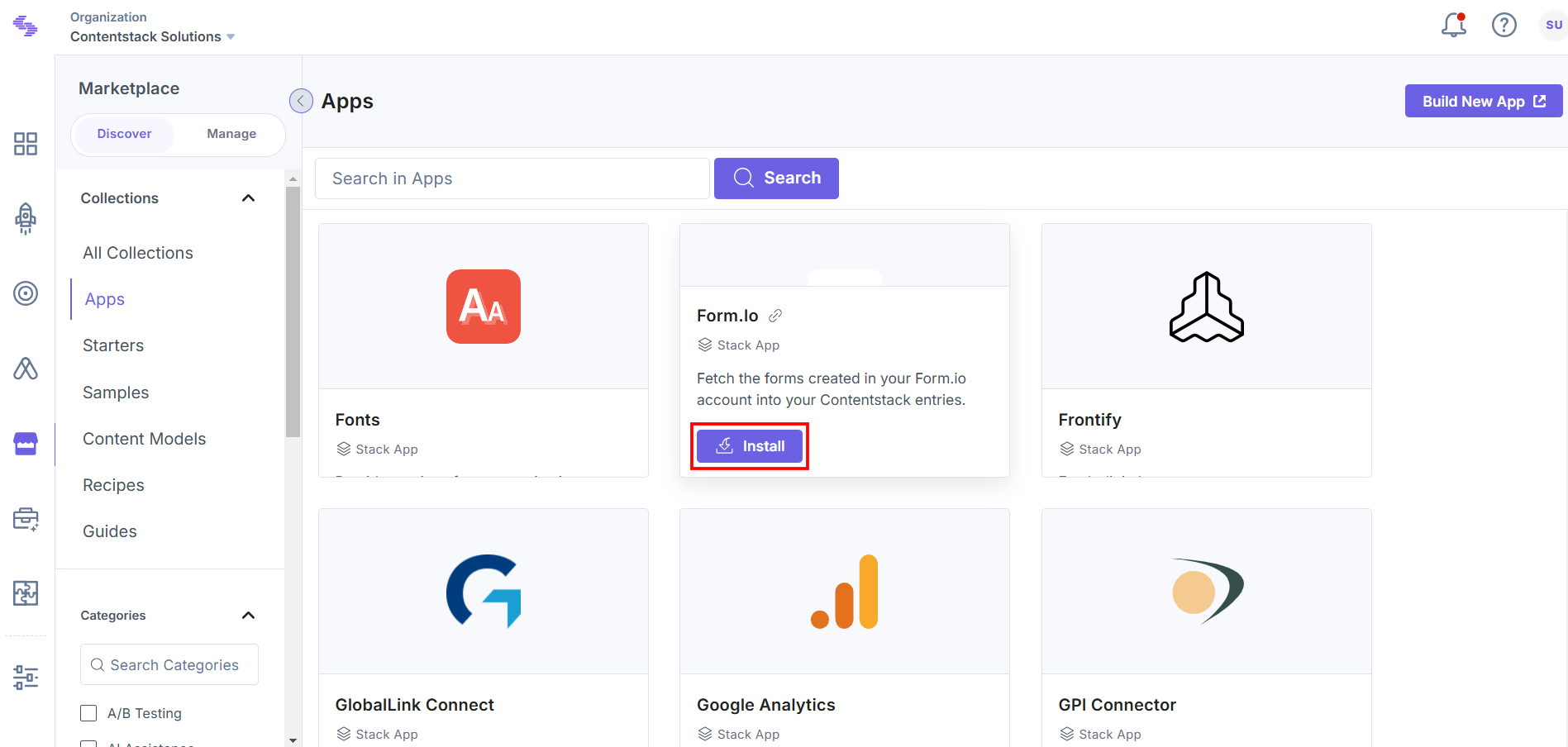The height and width of the screenshot is (747, 1568).
Task: Select Starters collection
Action: [x=113, y=345]
